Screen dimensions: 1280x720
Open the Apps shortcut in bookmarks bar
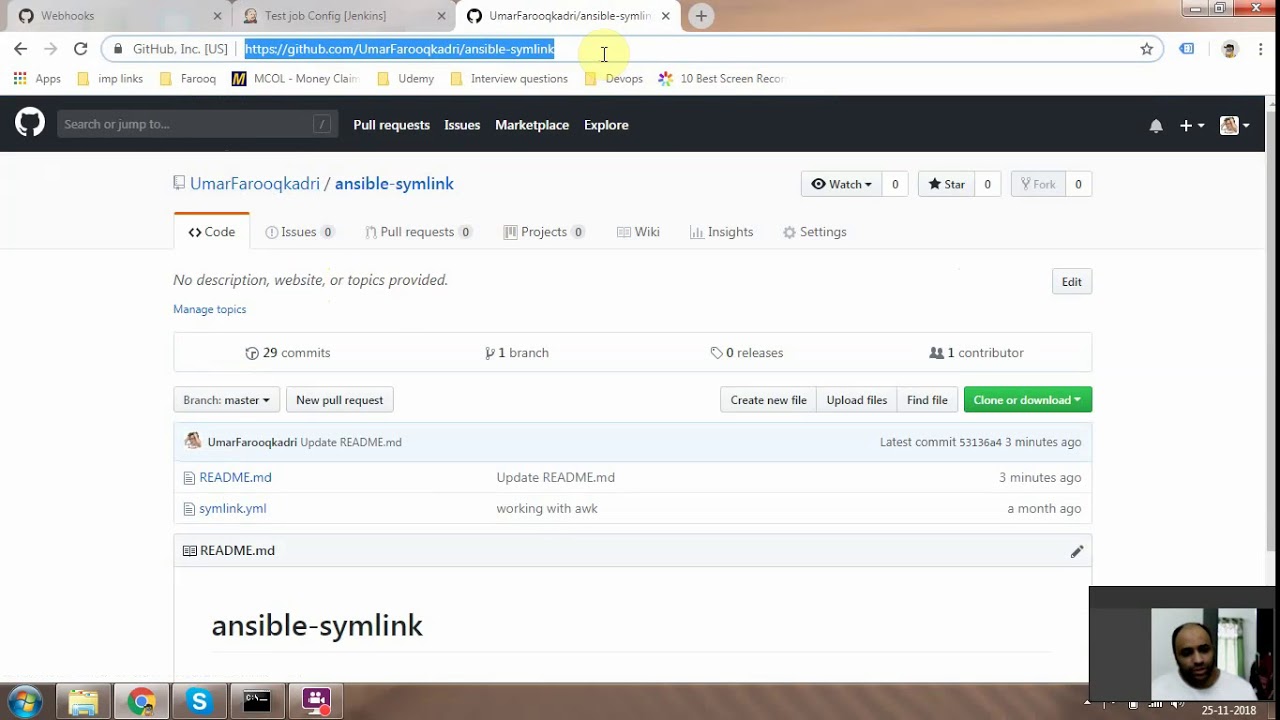tap(37, 78)
